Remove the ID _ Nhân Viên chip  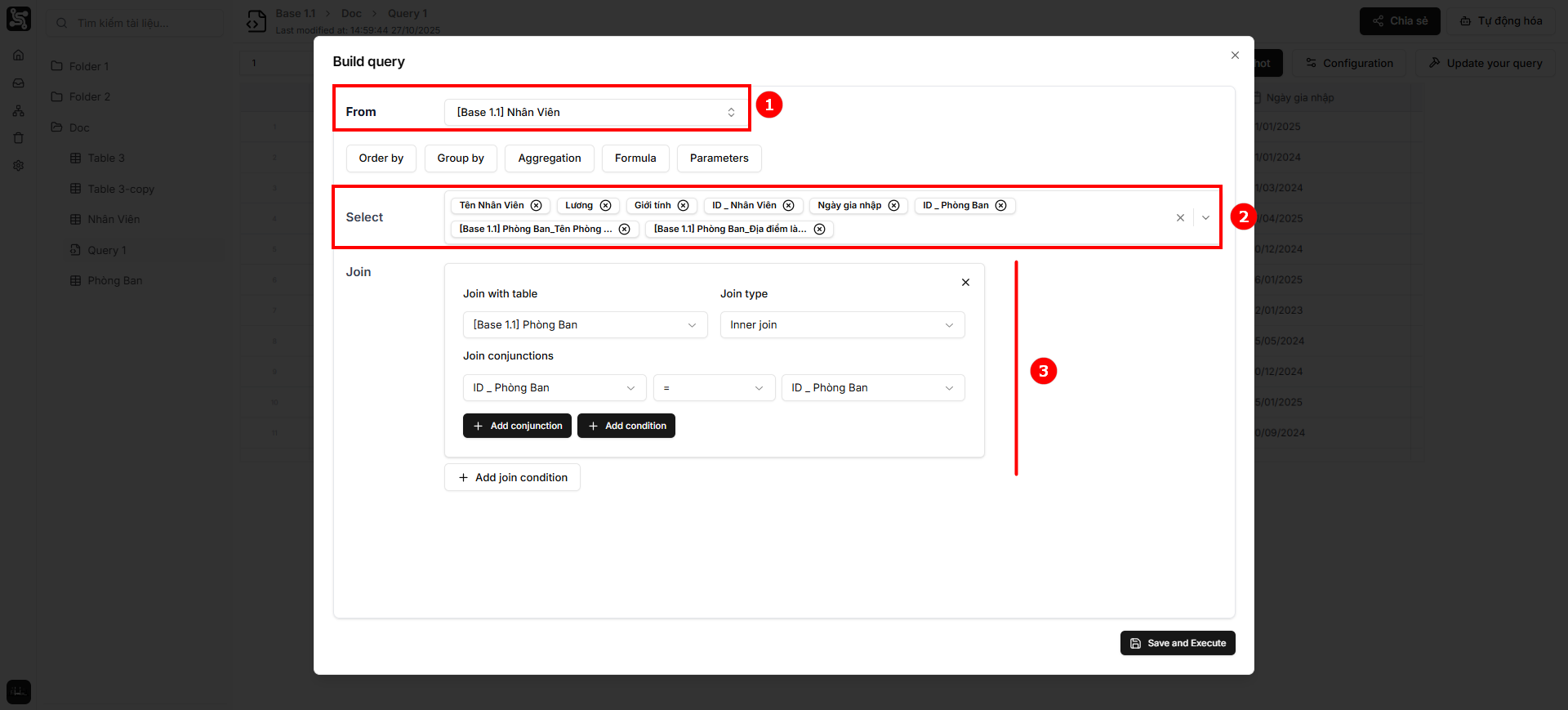(x=789, y=206)
